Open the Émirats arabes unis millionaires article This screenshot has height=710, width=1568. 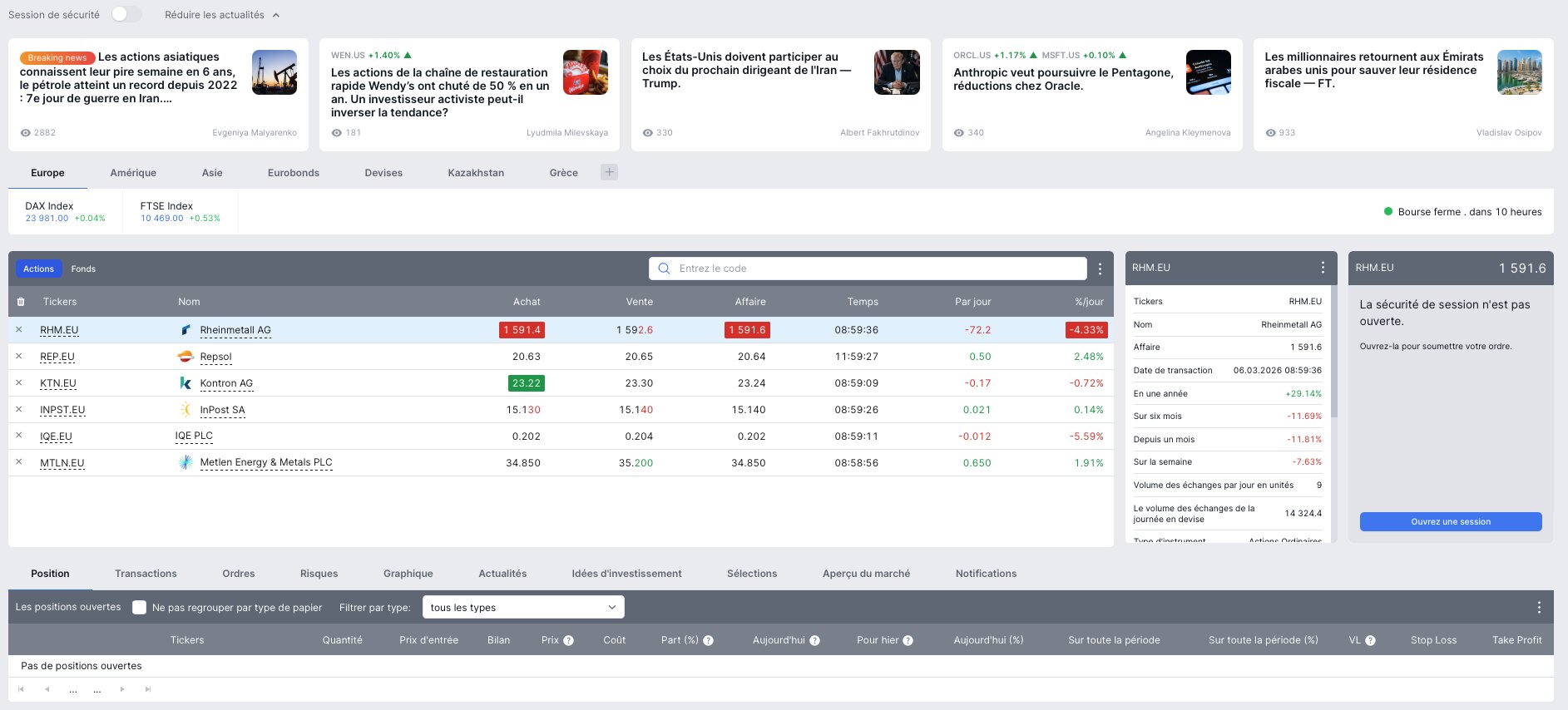pyautogui.click(x=1373, y=70)
